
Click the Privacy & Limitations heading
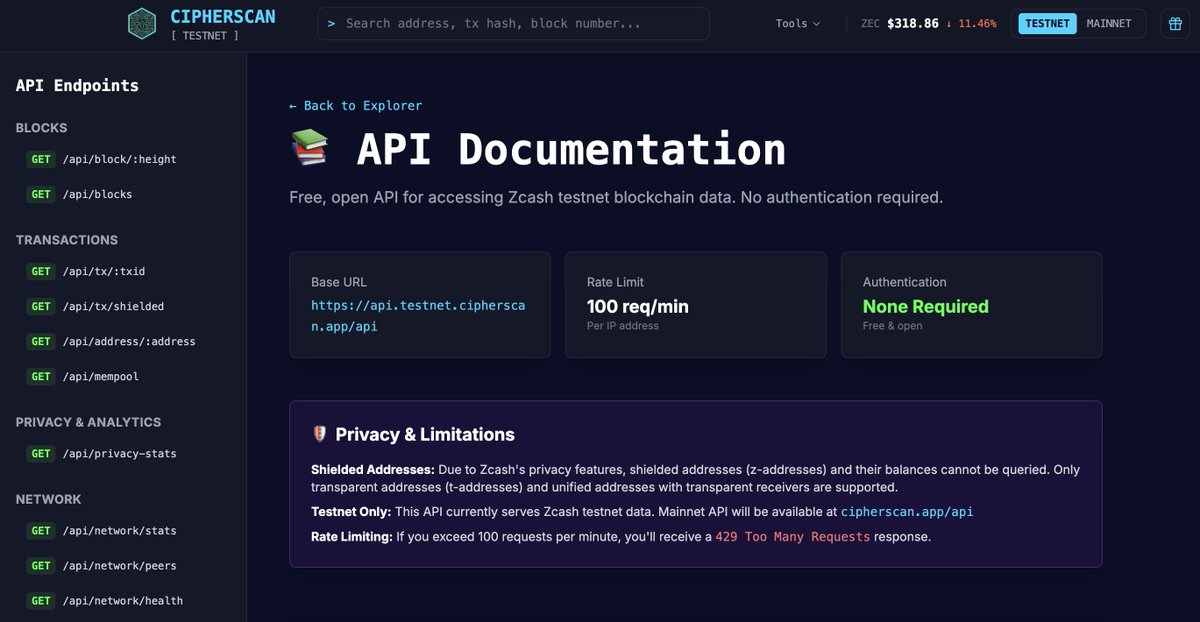pyautogui.click(x=425, y=434)
